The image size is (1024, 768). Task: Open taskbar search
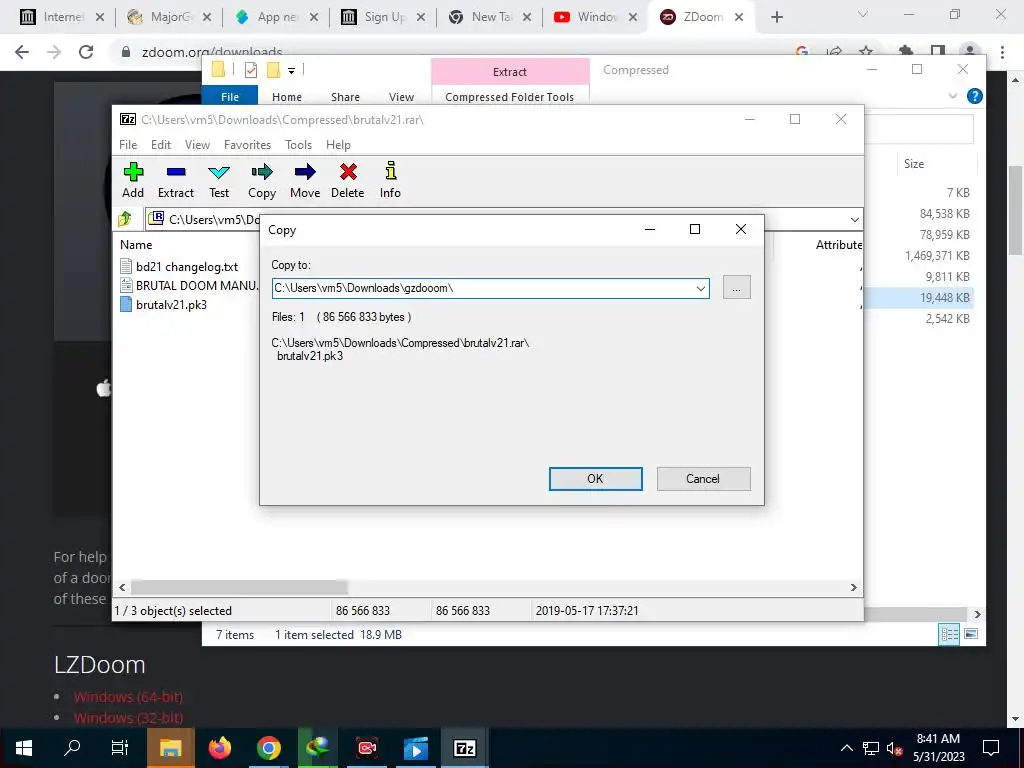[72, 748]
